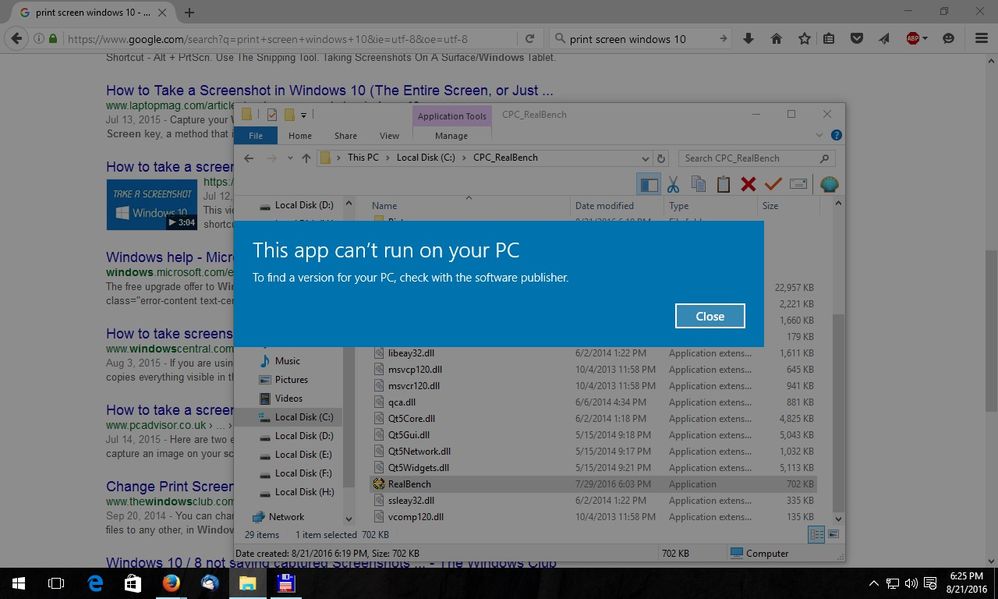Click Firefox Downloads arrow icon
The image size is (998, 599).
(x=748, y=39)
